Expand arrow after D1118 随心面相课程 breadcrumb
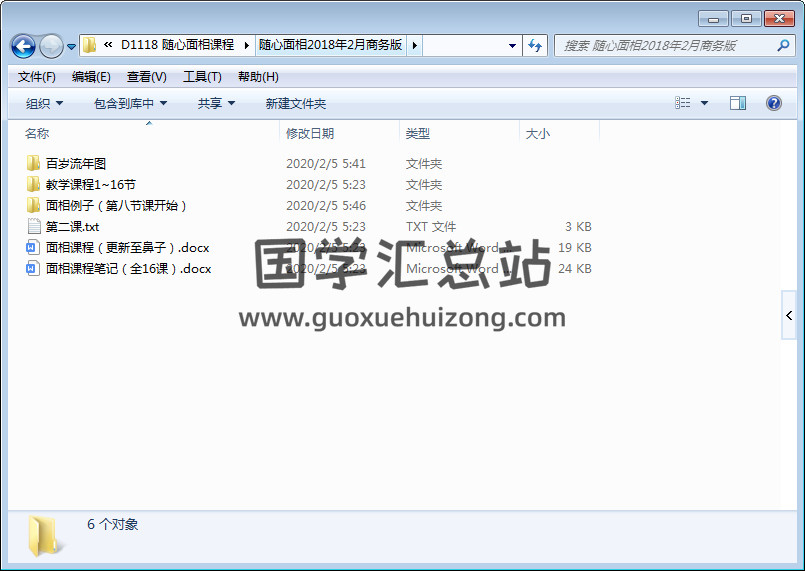Viewport: 805px width, 571px height. pyautogui.click(x=246, y=45)
